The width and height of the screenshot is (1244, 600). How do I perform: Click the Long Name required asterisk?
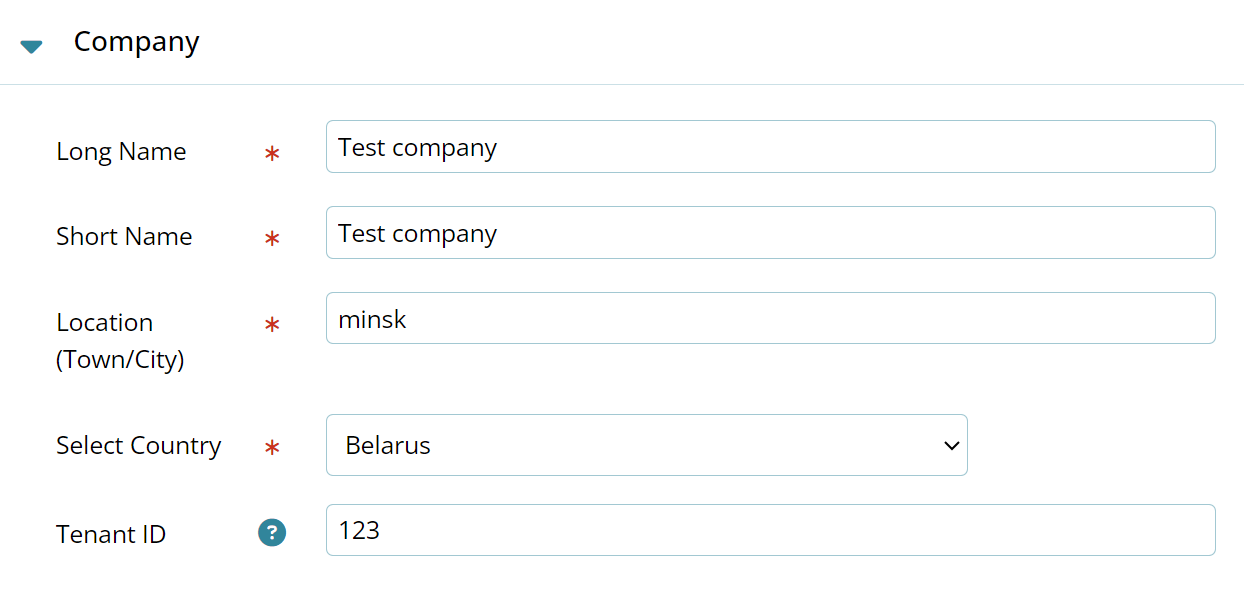[x=272, y=154]
